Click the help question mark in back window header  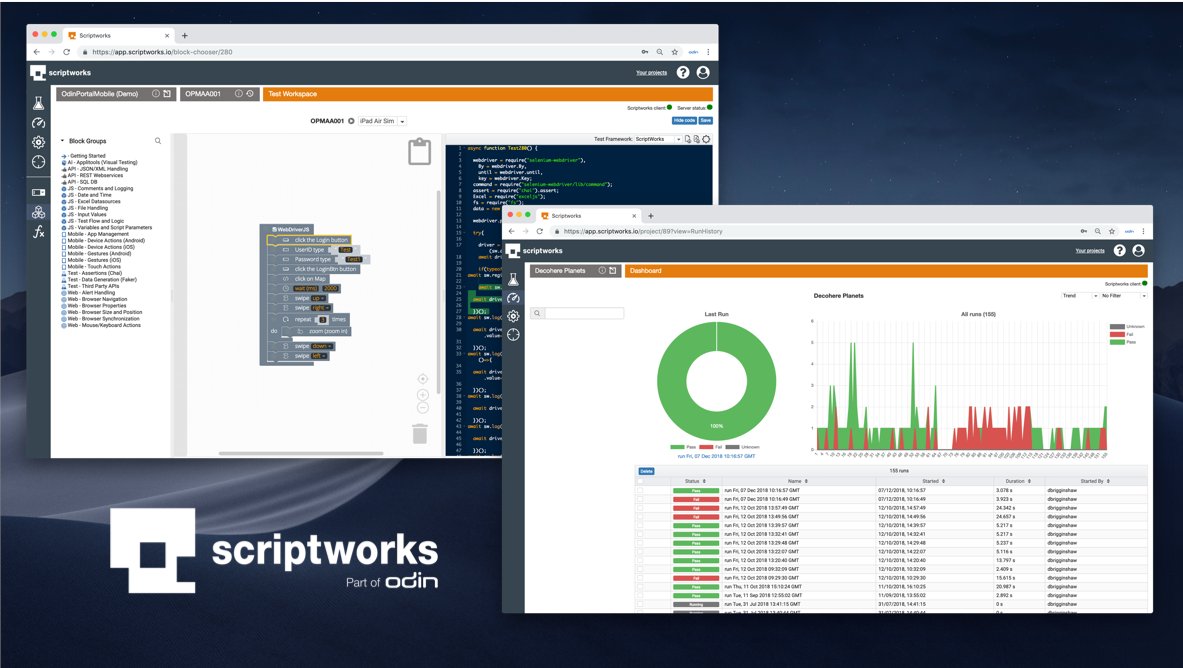pyautogui.click(x=683, y=72)
